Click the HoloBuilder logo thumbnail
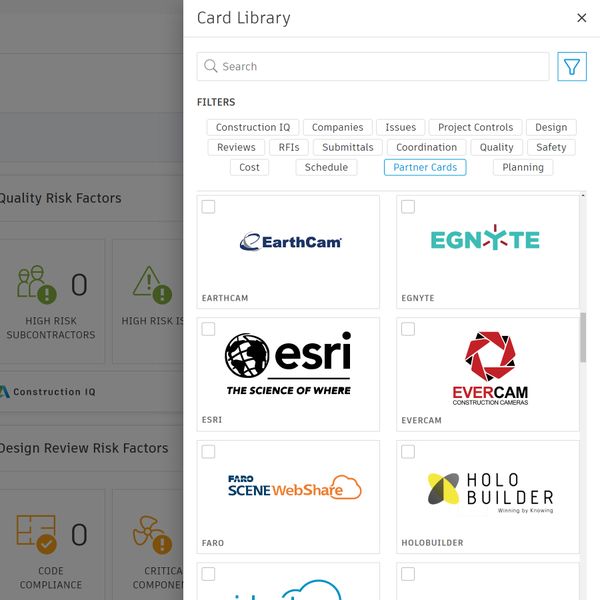The height and width of the screenshot is (600, 600). [x=491, y=493]
